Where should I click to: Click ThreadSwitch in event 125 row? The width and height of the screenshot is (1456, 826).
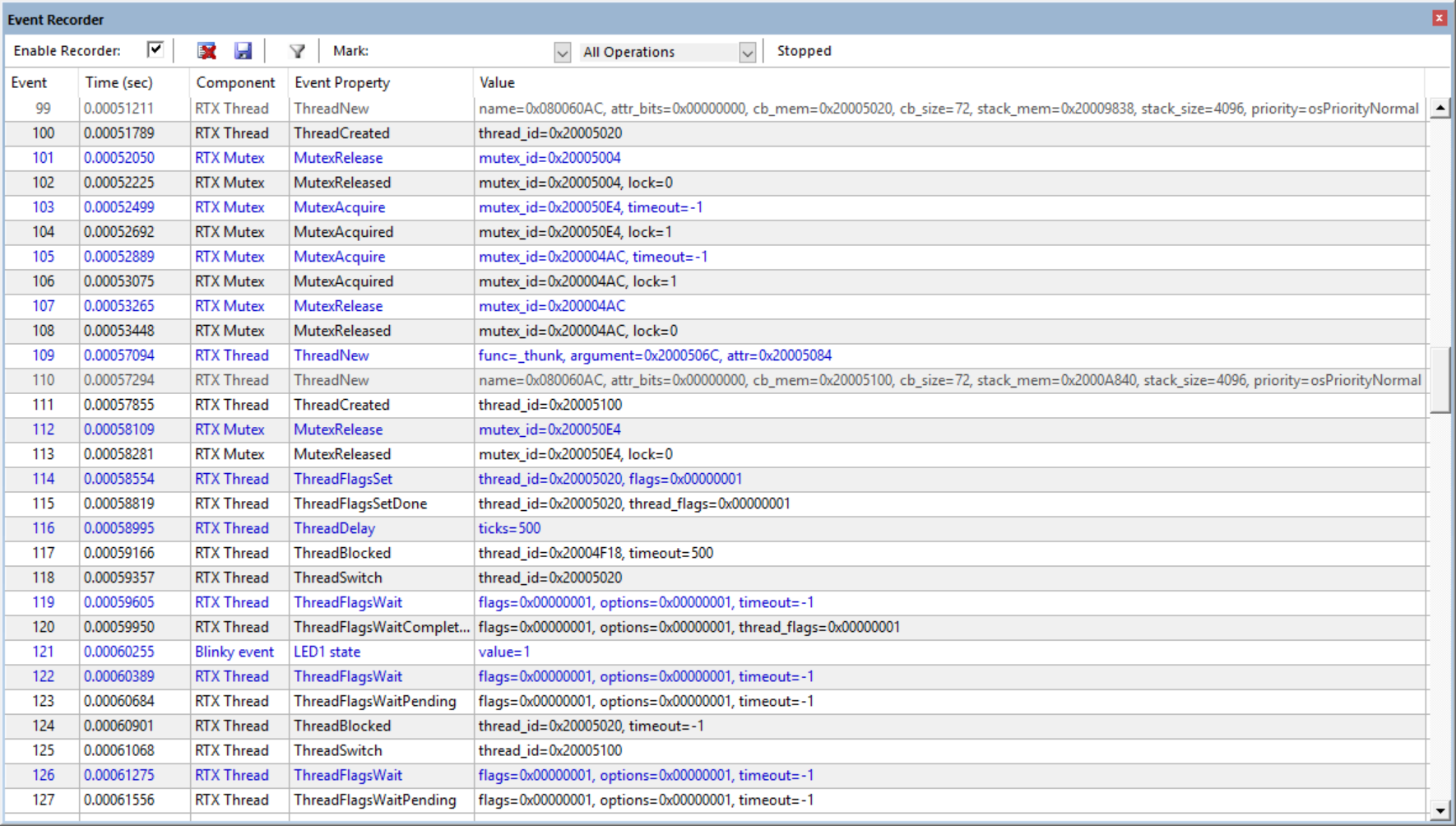tap(338, 750)
